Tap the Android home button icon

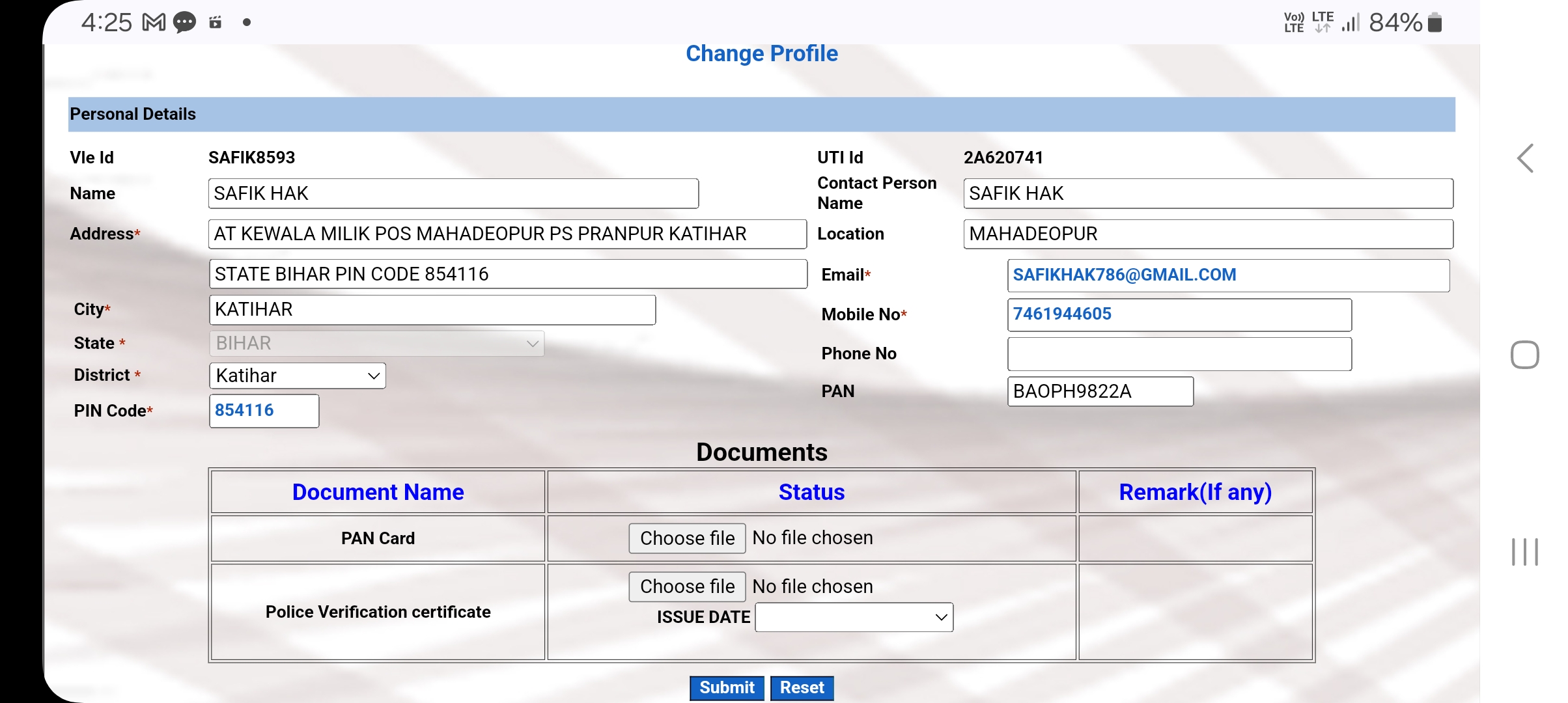coord(1524,355)
